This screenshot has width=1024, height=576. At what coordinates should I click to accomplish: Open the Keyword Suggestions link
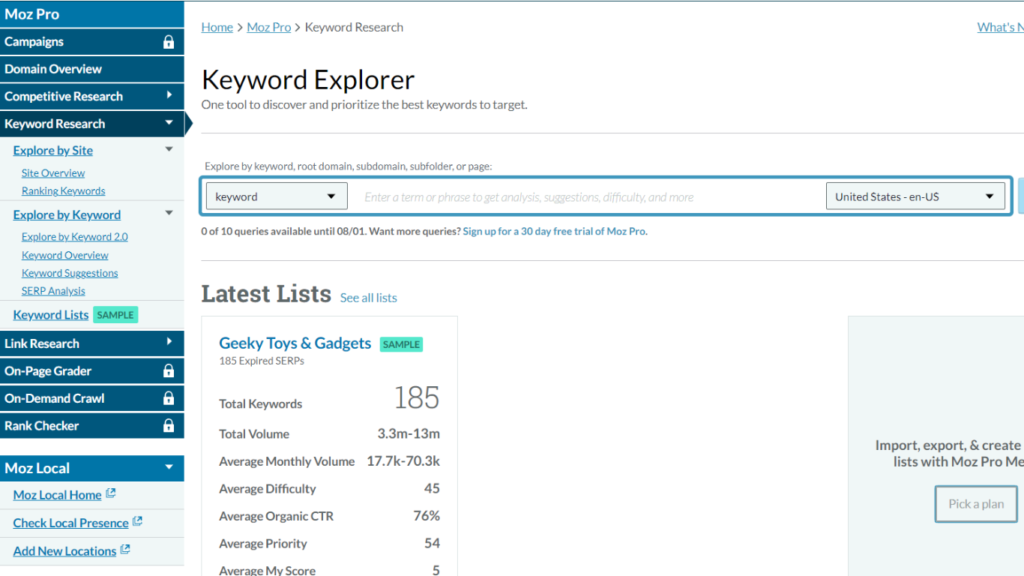[70, 273]
